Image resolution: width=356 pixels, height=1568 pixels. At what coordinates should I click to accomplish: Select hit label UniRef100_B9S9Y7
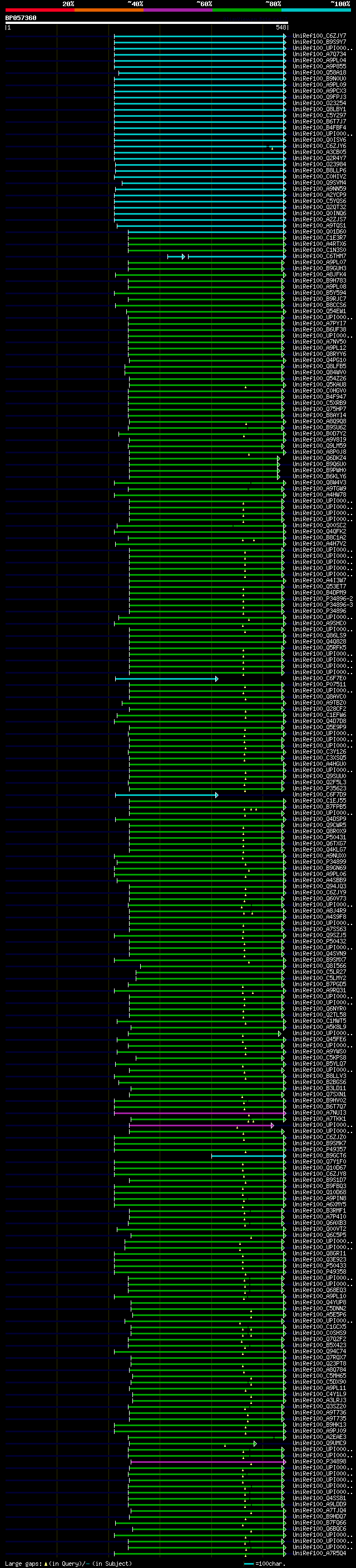[x=319, y=42]
